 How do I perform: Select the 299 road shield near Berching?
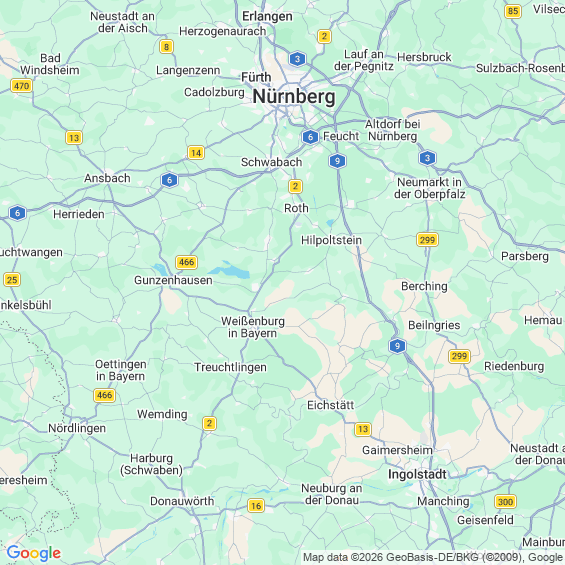click(427, 240)
